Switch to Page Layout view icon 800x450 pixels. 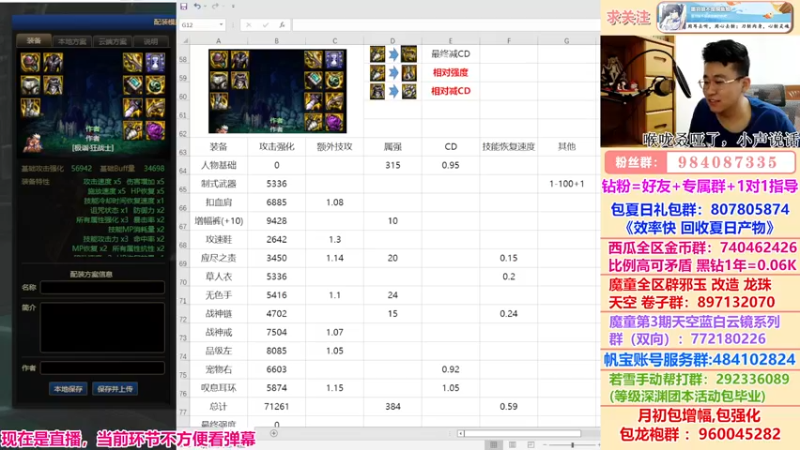click(512, 445)
